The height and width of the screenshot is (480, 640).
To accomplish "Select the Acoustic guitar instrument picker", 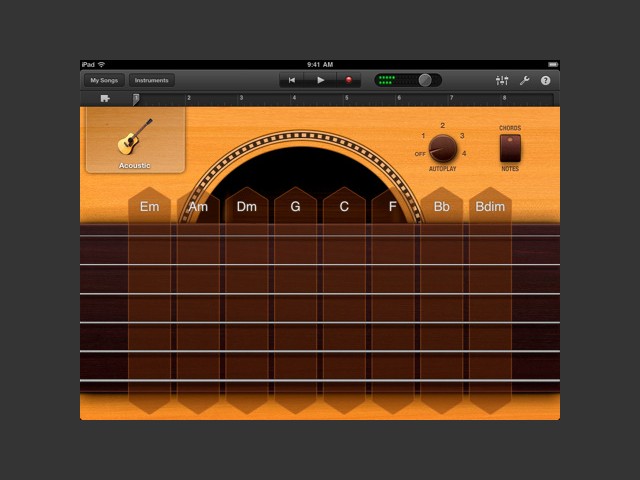I will [135, 141].
